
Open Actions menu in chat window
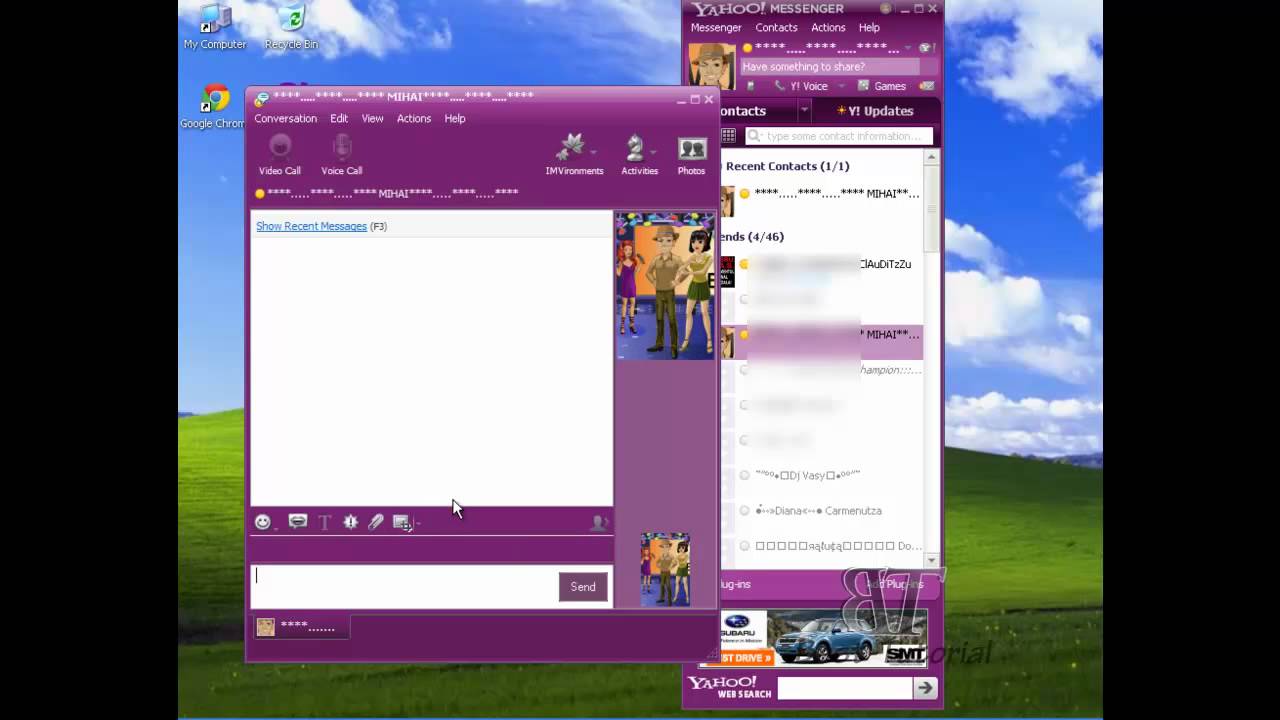(x=414, y=118)
